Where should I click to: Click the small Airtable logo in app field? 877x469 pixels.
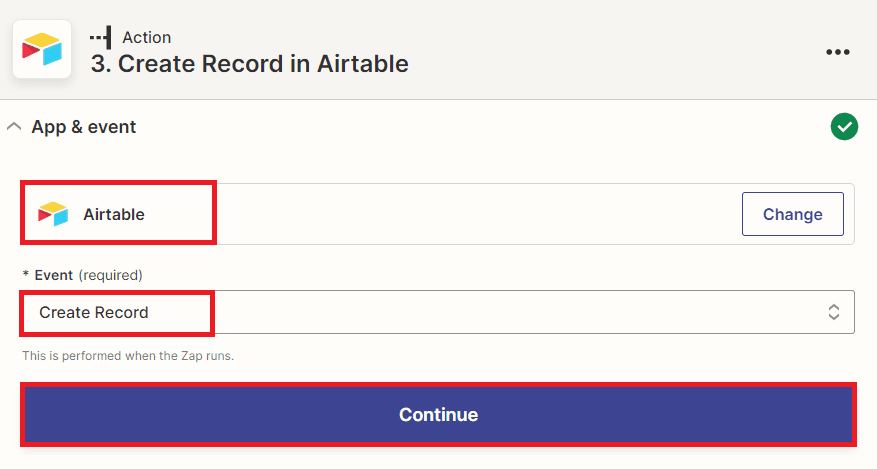(53, 214)
